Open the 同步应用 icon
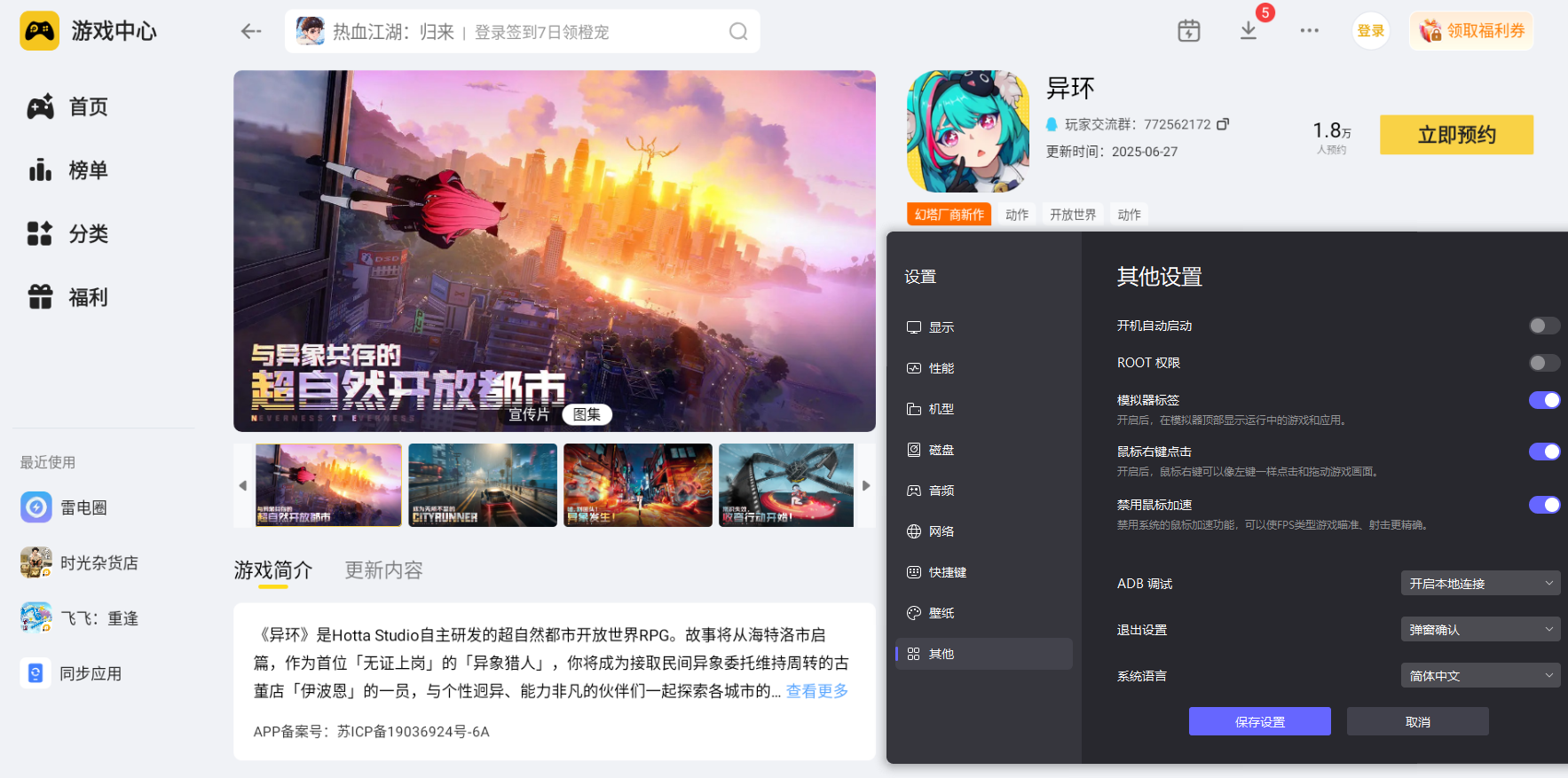 coord(35,673)
